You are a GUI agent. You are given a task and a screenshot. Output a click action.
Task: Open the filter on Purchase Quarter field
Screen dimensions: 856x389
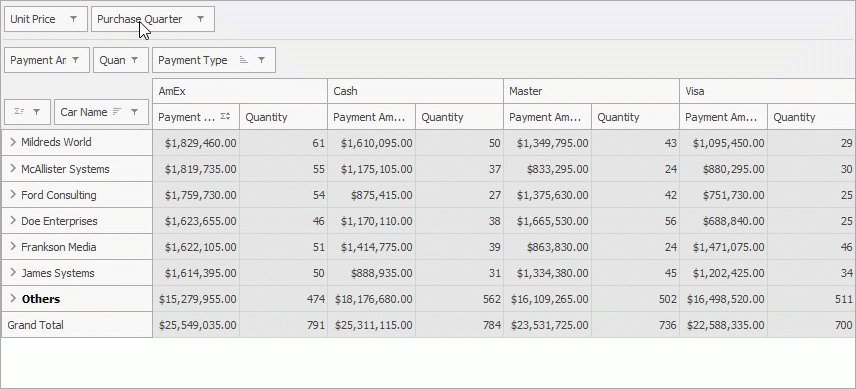tap(200, 19)
